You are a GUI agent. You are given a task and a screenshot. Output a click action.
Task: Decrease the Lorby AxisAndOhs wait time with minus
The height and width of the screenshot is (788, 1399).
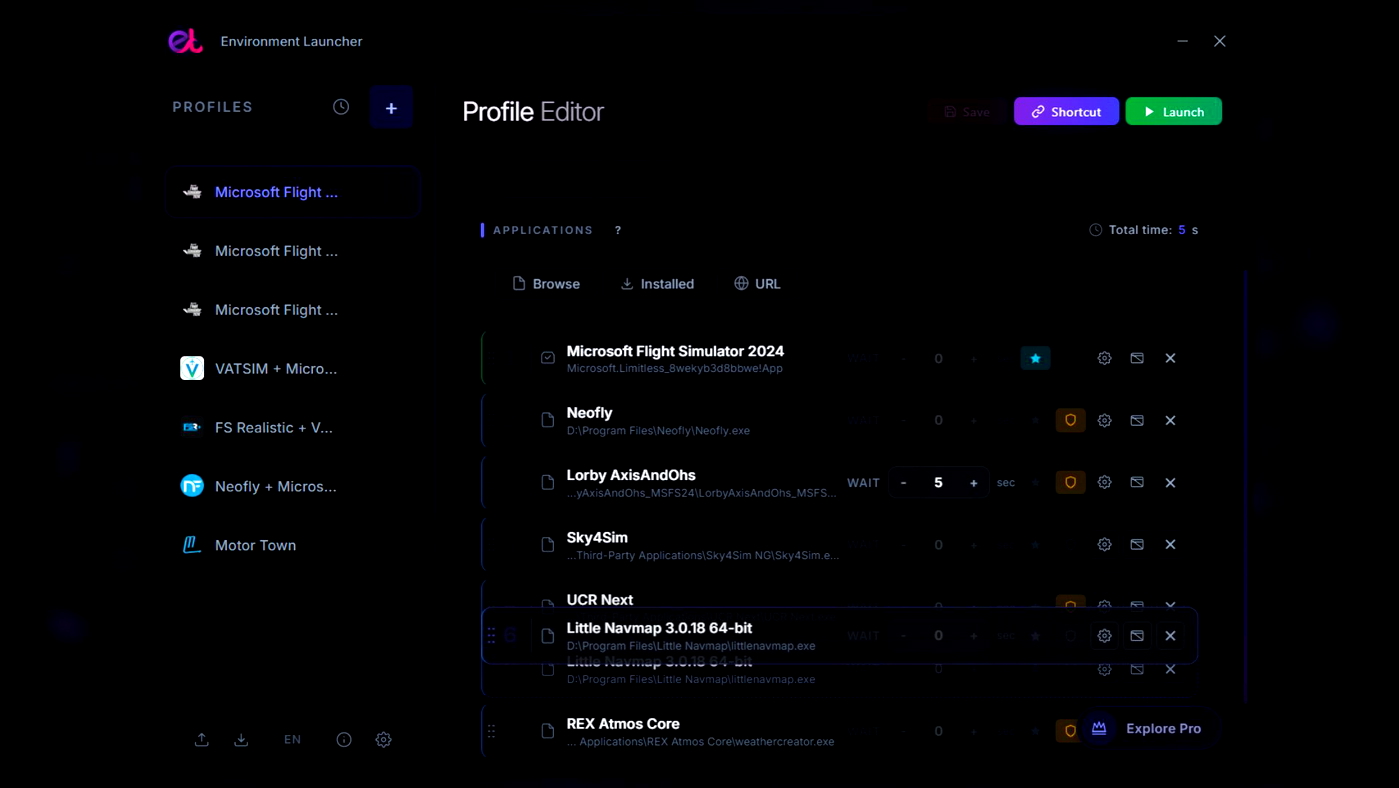[x=904, y=482]
